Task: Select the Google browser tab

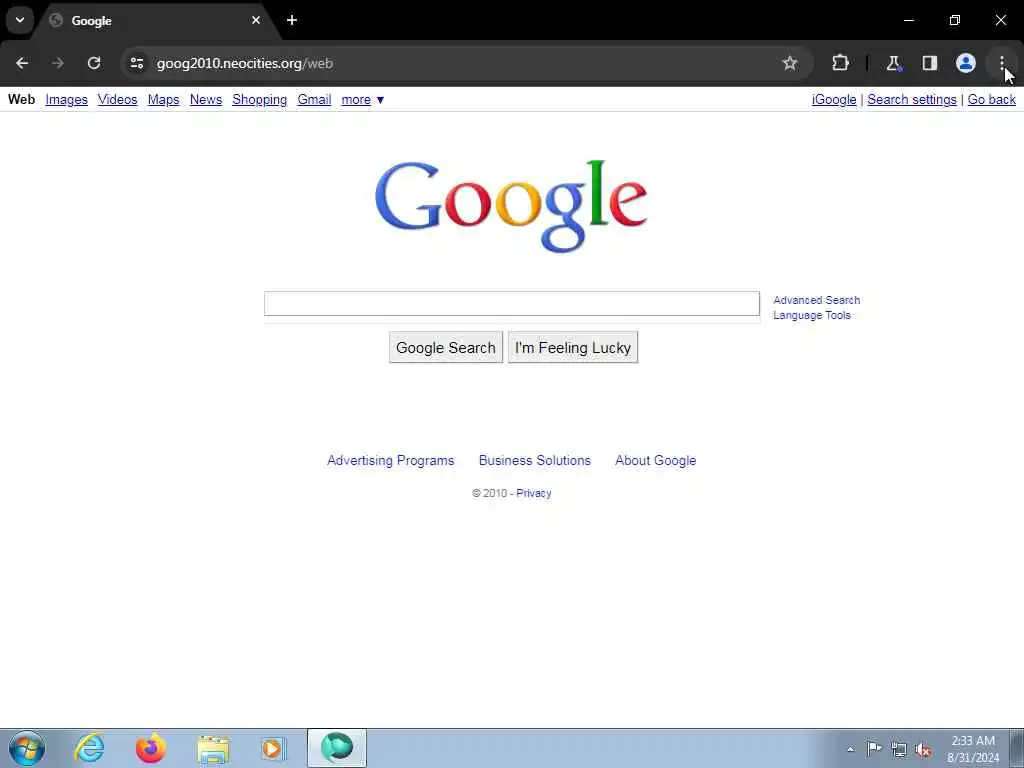Action: tap(155, 21)
